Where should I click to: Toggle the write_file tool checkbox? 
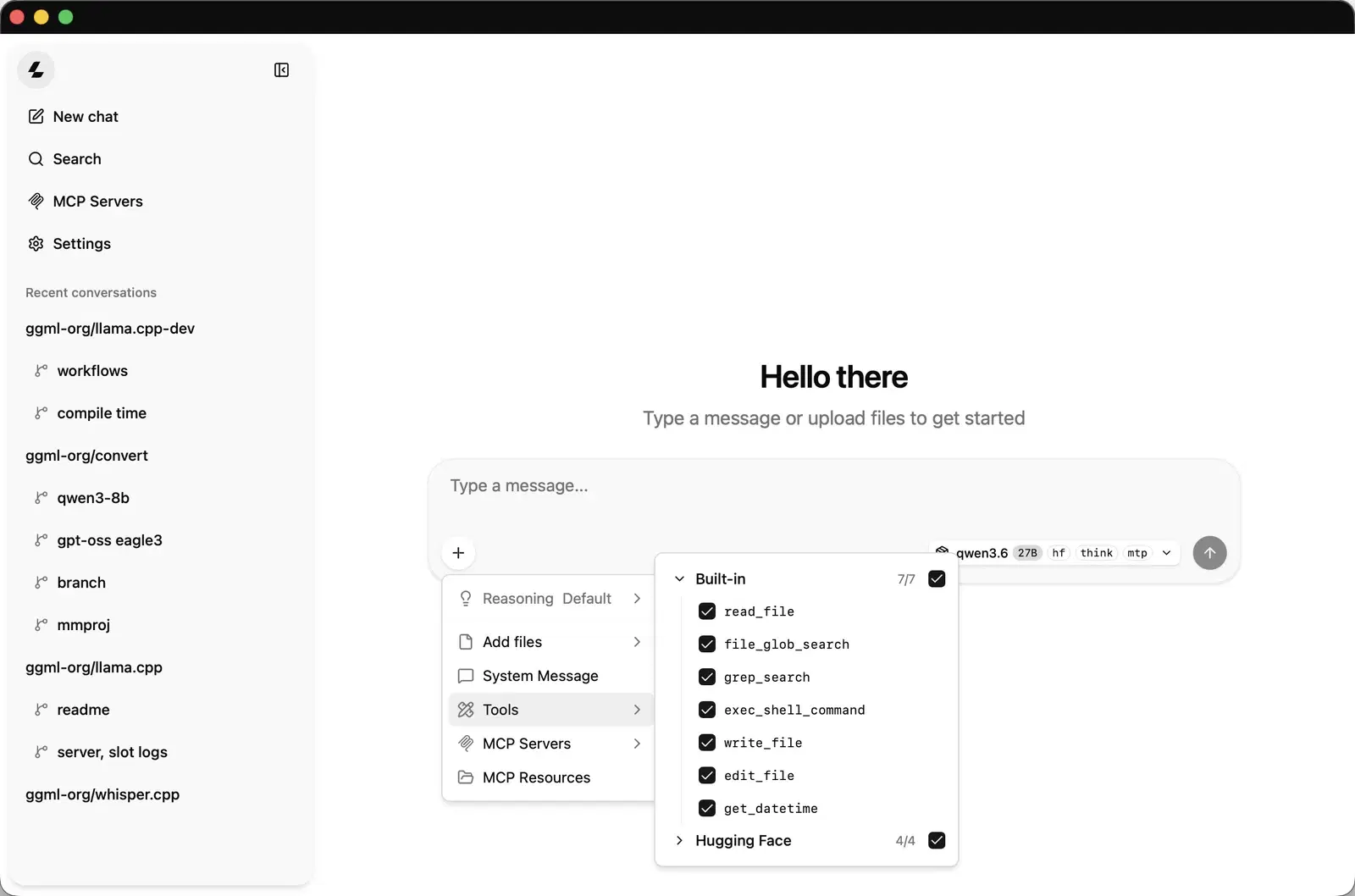click(707, 743)
